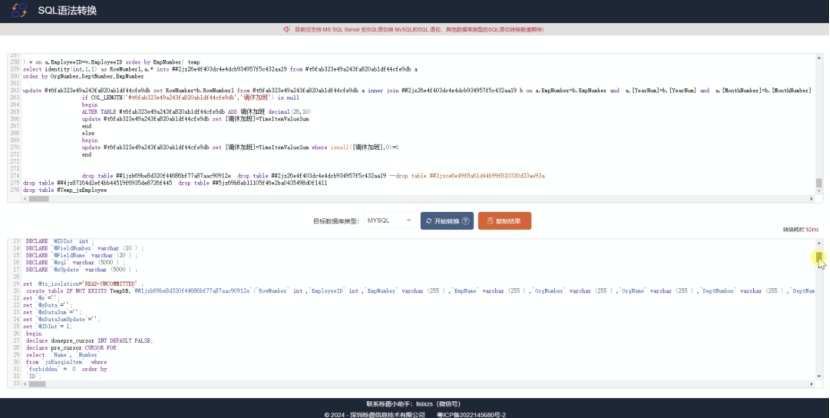Click the speaker announcement icon in notice bar
Viewport: 830px width, 418px height.
click(x=286, y=30)
